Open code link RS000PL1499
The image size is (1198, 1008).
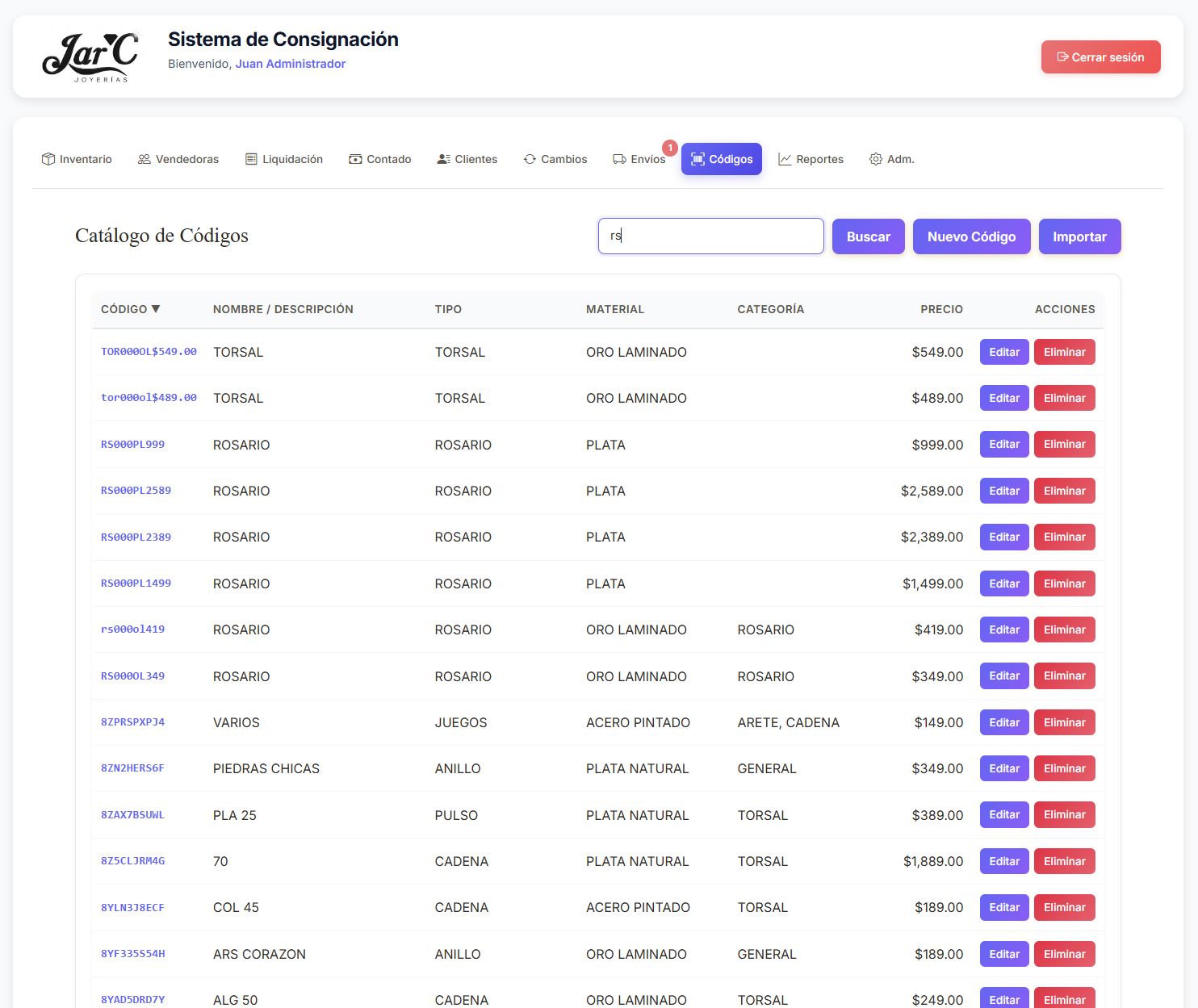point(136,583)
